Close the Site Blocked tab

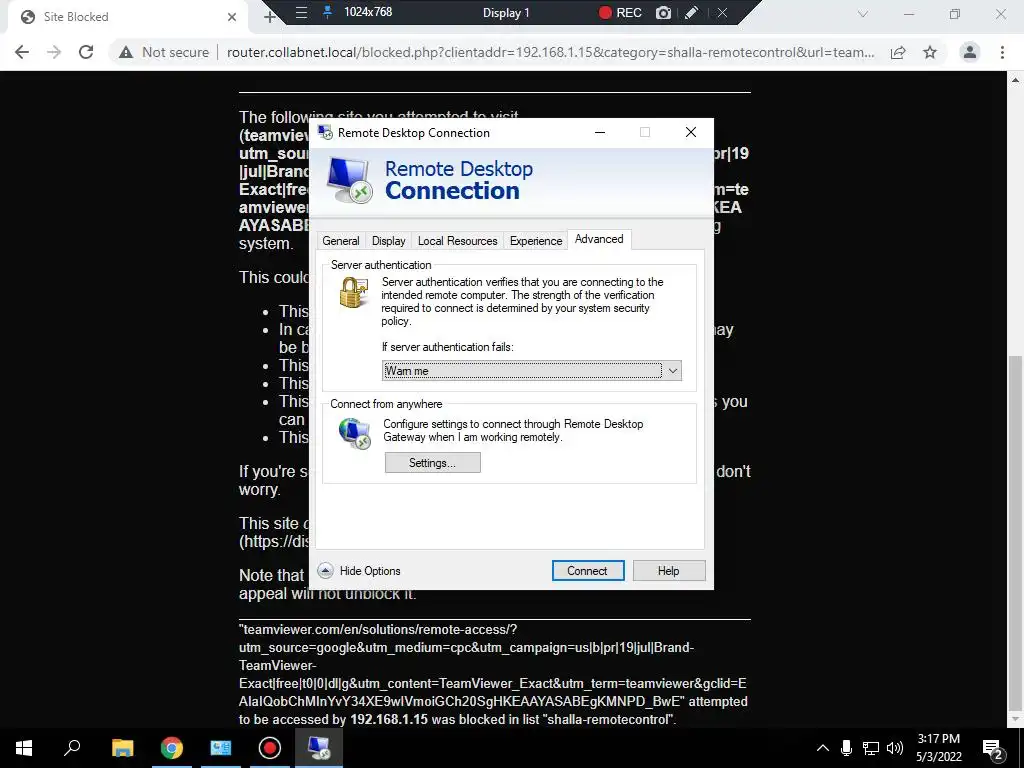coord(232,17)
